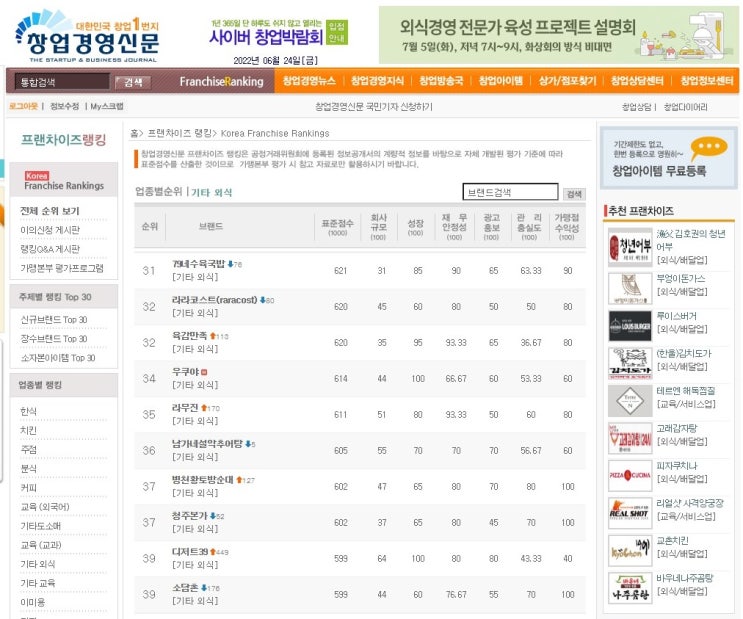
Task: Open brand 라무진
Action: pyautogui.click(x=185, y=408)
